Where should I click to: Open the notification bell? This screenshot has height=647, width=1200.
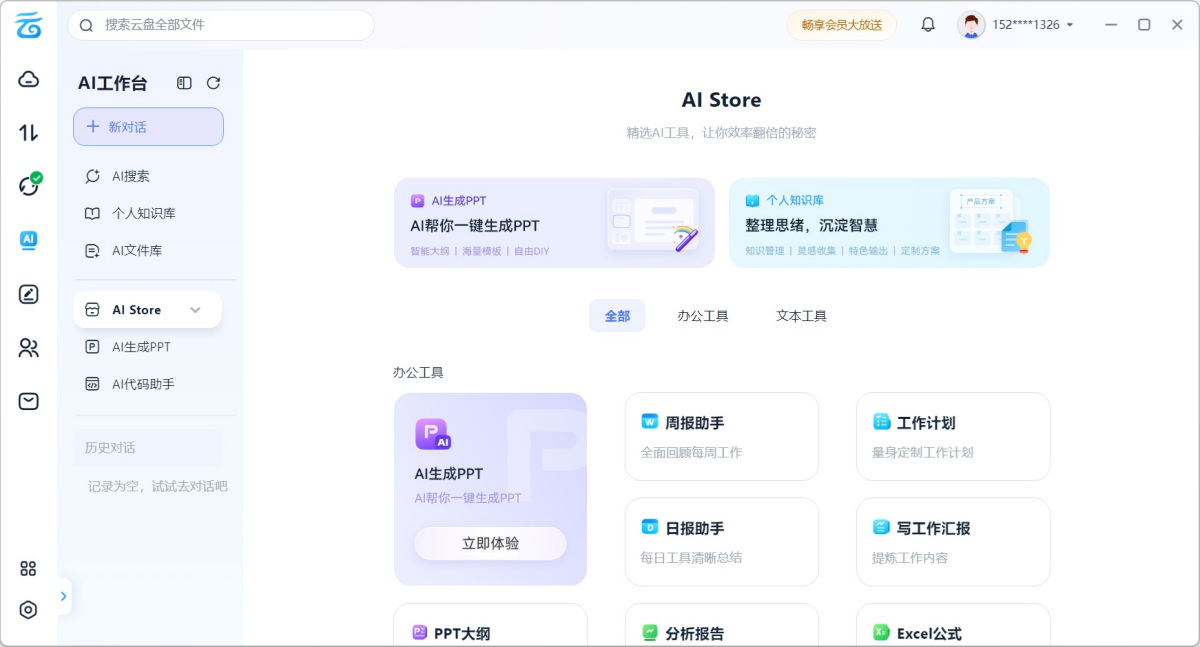click(928, 24)
